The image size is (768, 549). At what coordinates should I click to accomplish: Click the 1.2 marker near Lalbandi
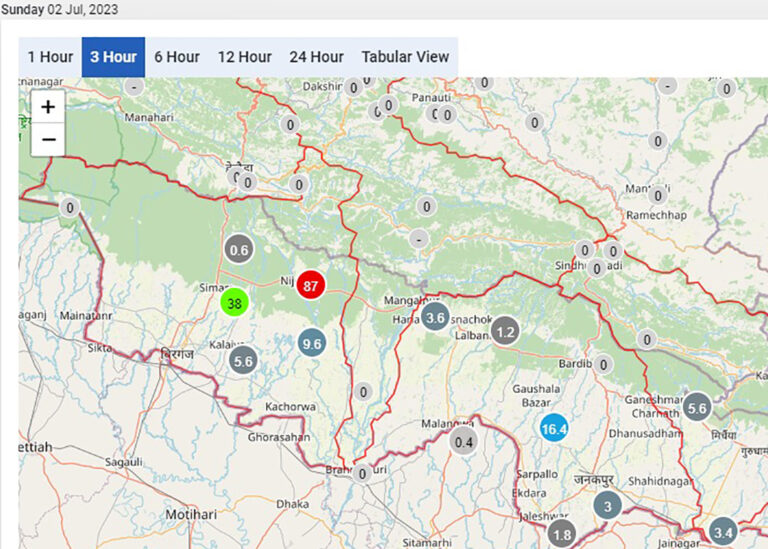pyautogui.click(x=506, y=331)
